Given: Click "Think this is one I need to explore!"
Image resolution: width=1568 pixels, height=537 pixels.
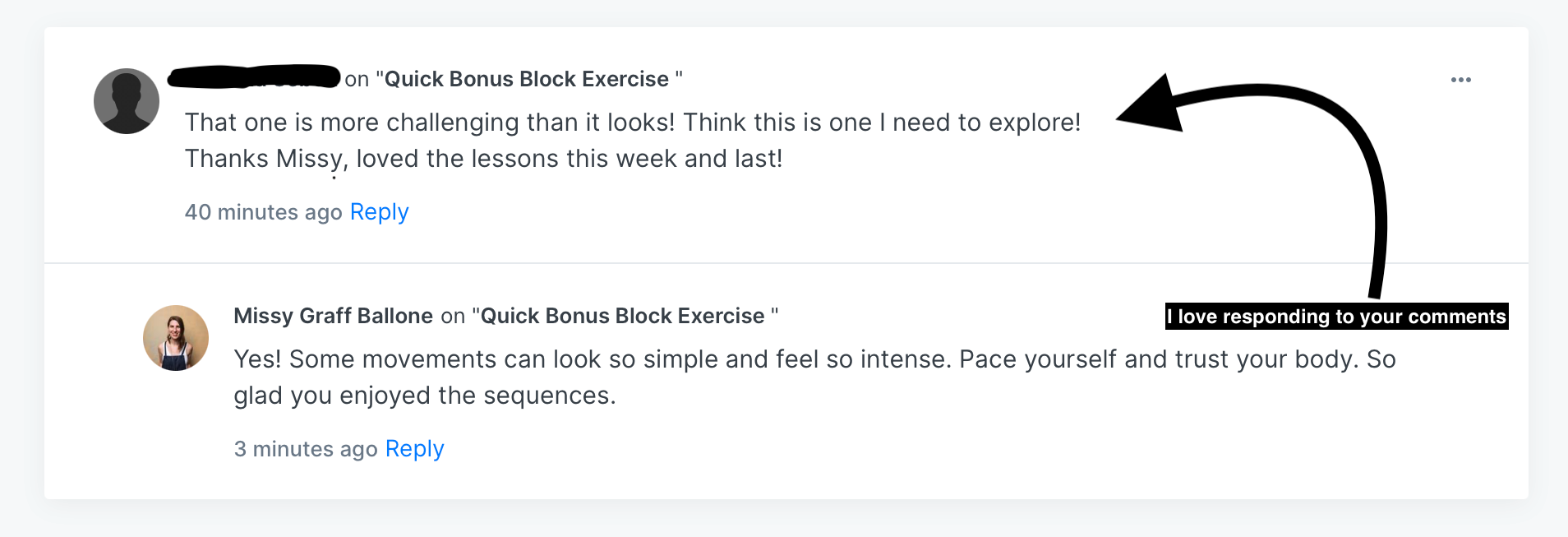Looking at the screenshot, I should pos(882,123).
